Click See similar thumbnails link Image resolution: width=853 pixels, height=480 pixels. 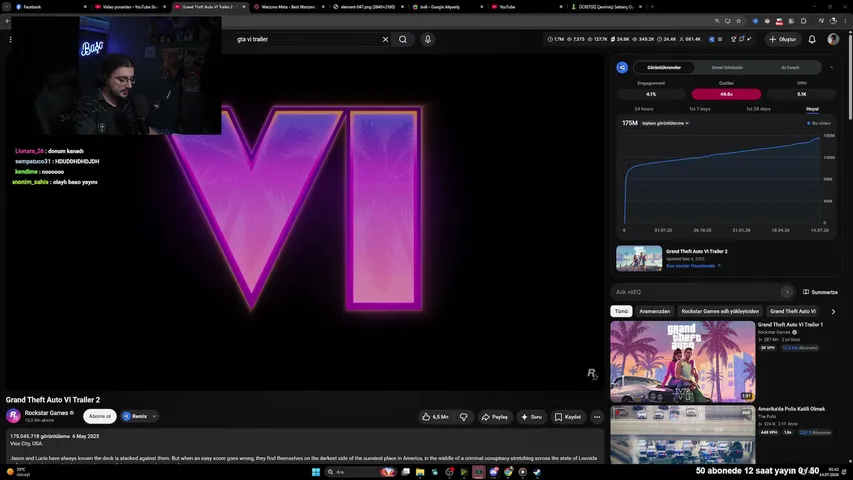pyautogui.click(x=693, y=266)
